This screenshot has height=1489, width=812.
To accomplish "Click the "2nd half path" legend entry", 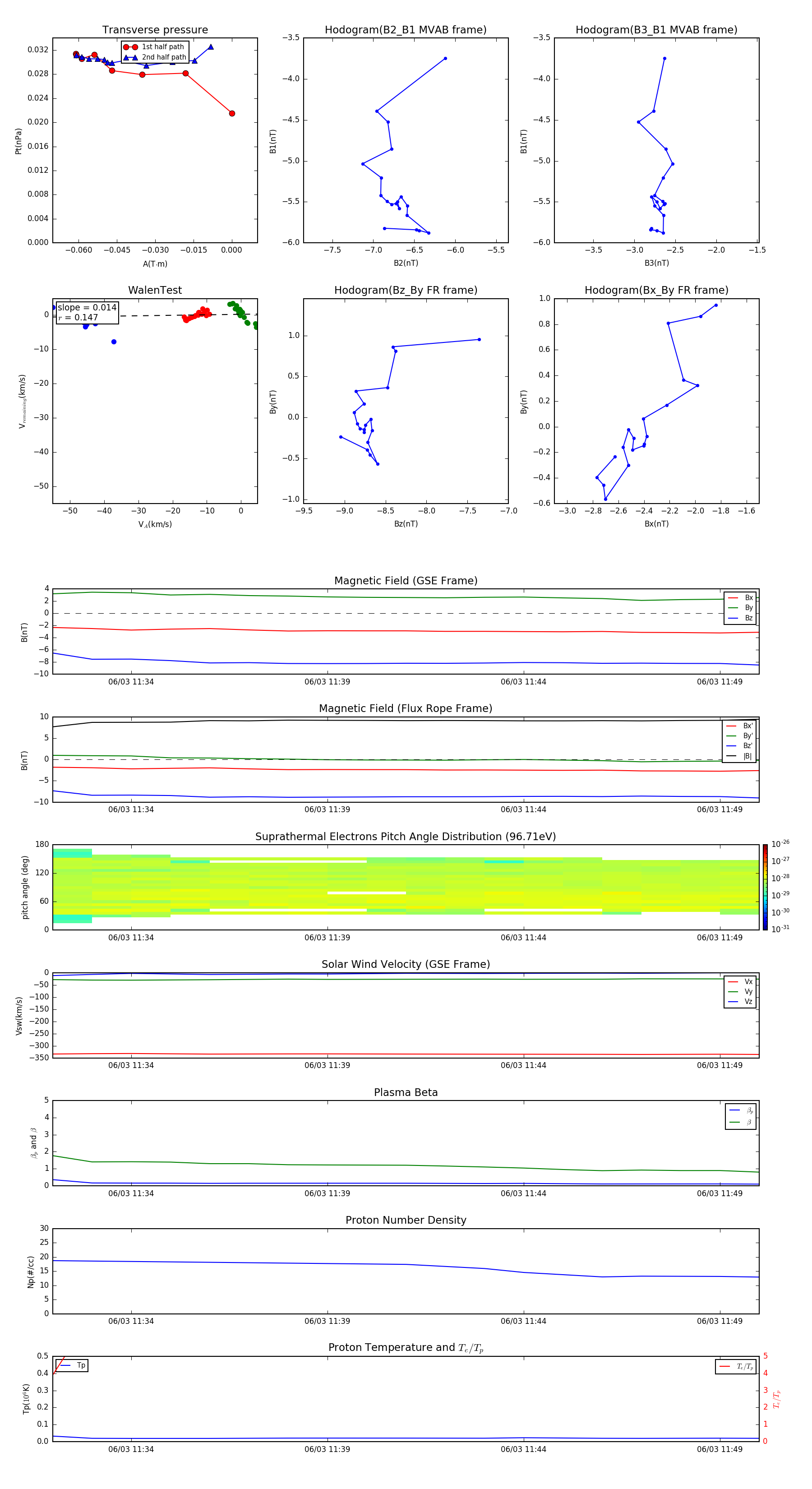I will (x=154, y=57).
